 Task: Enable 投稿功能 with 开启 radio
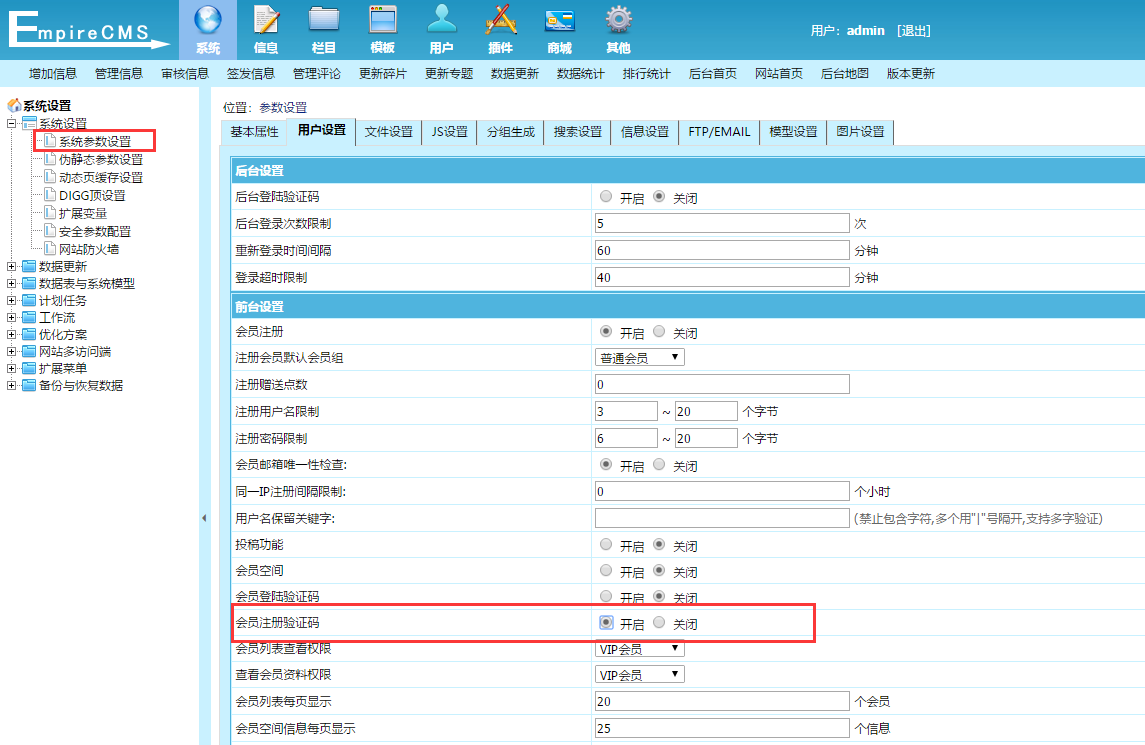pyautogui.click(x=605, y=544)
